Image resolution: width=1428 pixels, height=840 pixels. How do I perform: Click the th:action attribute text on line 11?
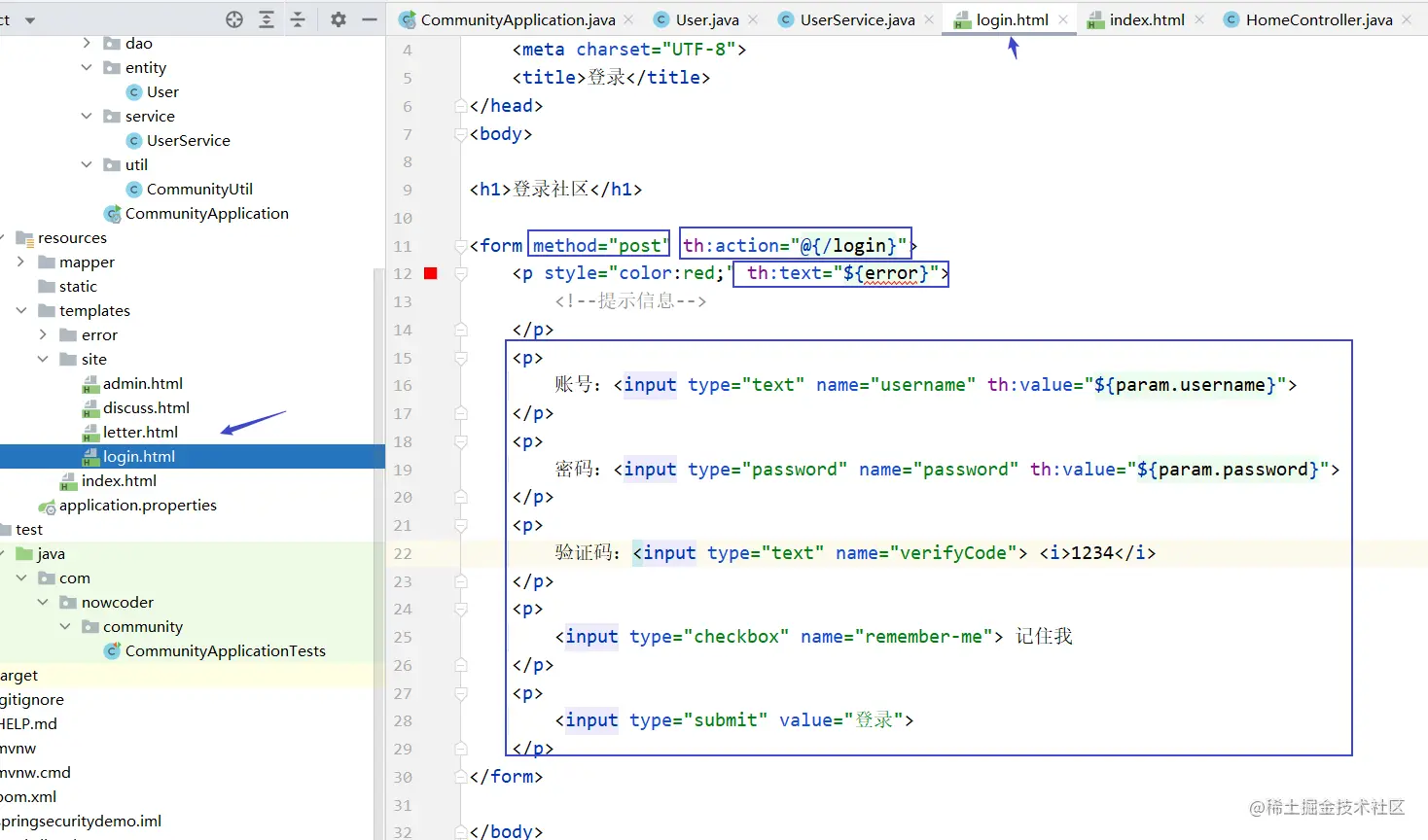click(795, 245)
